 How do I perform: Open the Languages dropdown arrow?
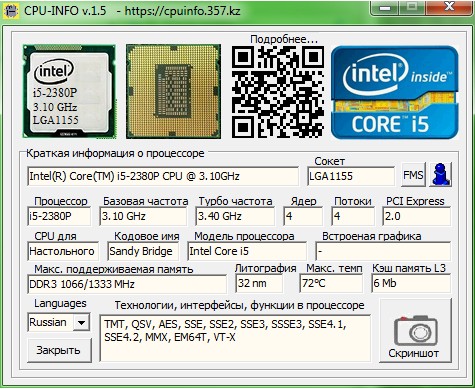(x=81, y=322)
